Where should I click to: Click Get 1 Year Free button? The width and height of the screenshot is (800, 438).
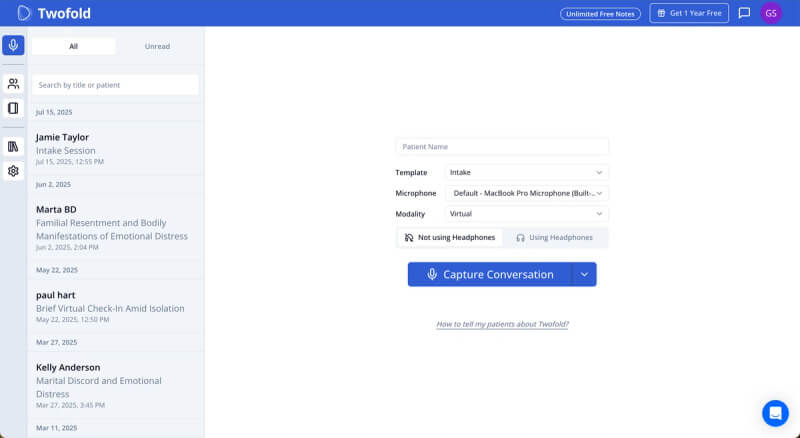tap(689, 13)
